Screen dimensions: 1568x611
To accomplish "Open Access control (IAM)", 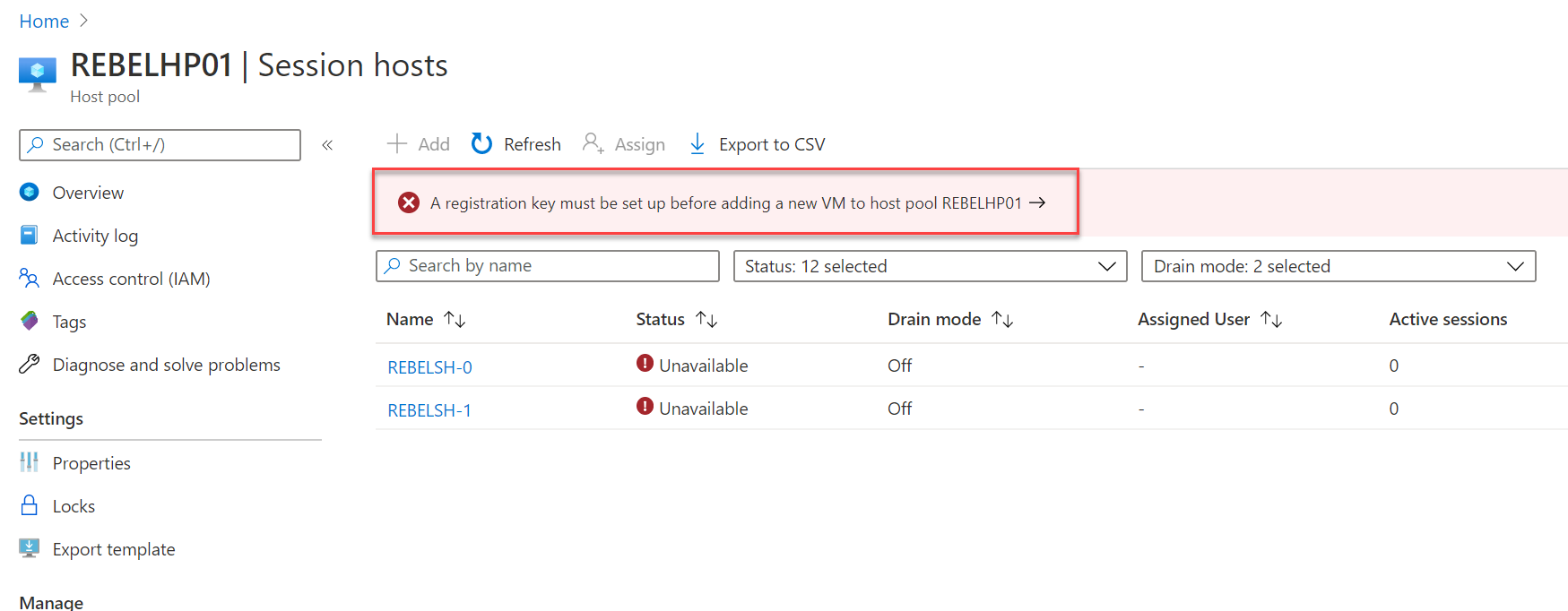I will (131, 279).
